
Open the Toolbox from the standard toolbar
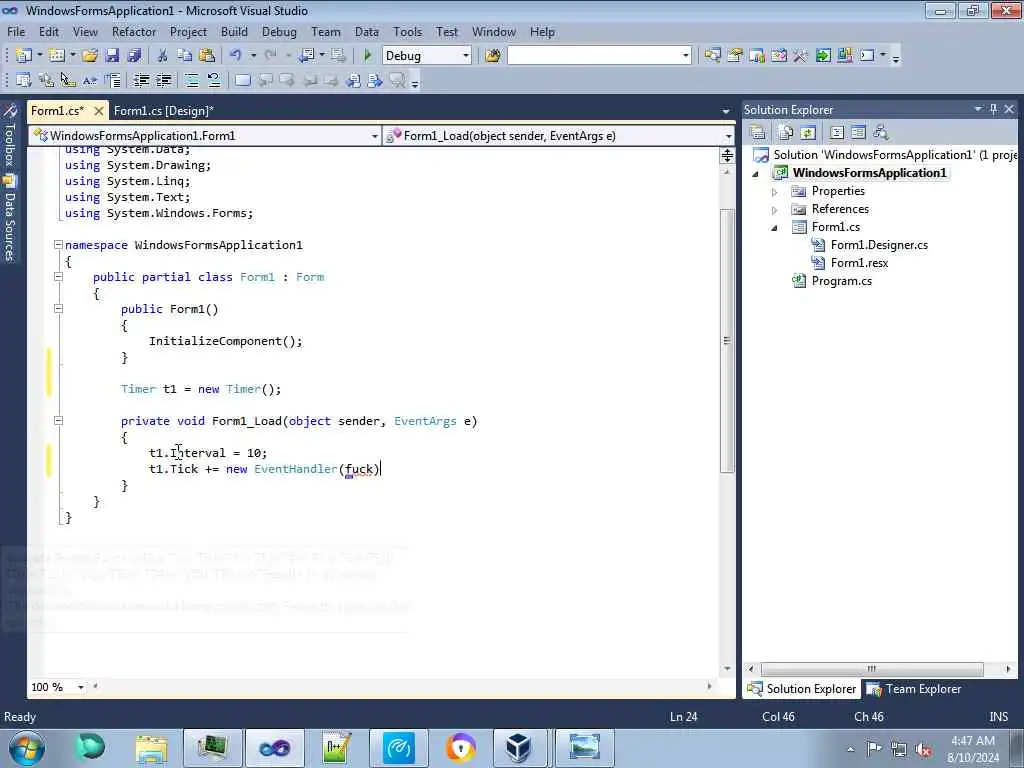coord(800,56)
